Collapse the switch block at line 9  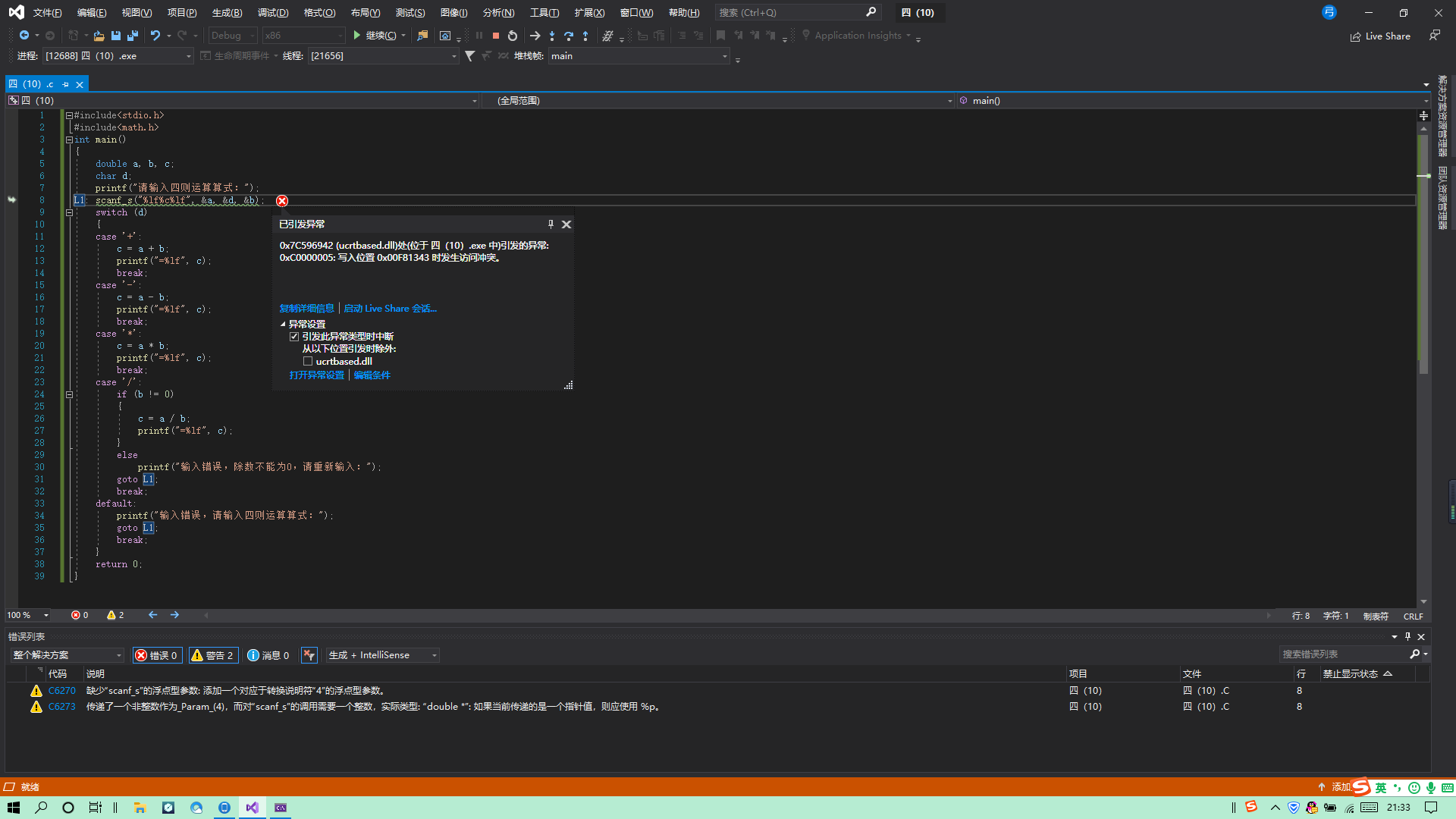point(69,212)
